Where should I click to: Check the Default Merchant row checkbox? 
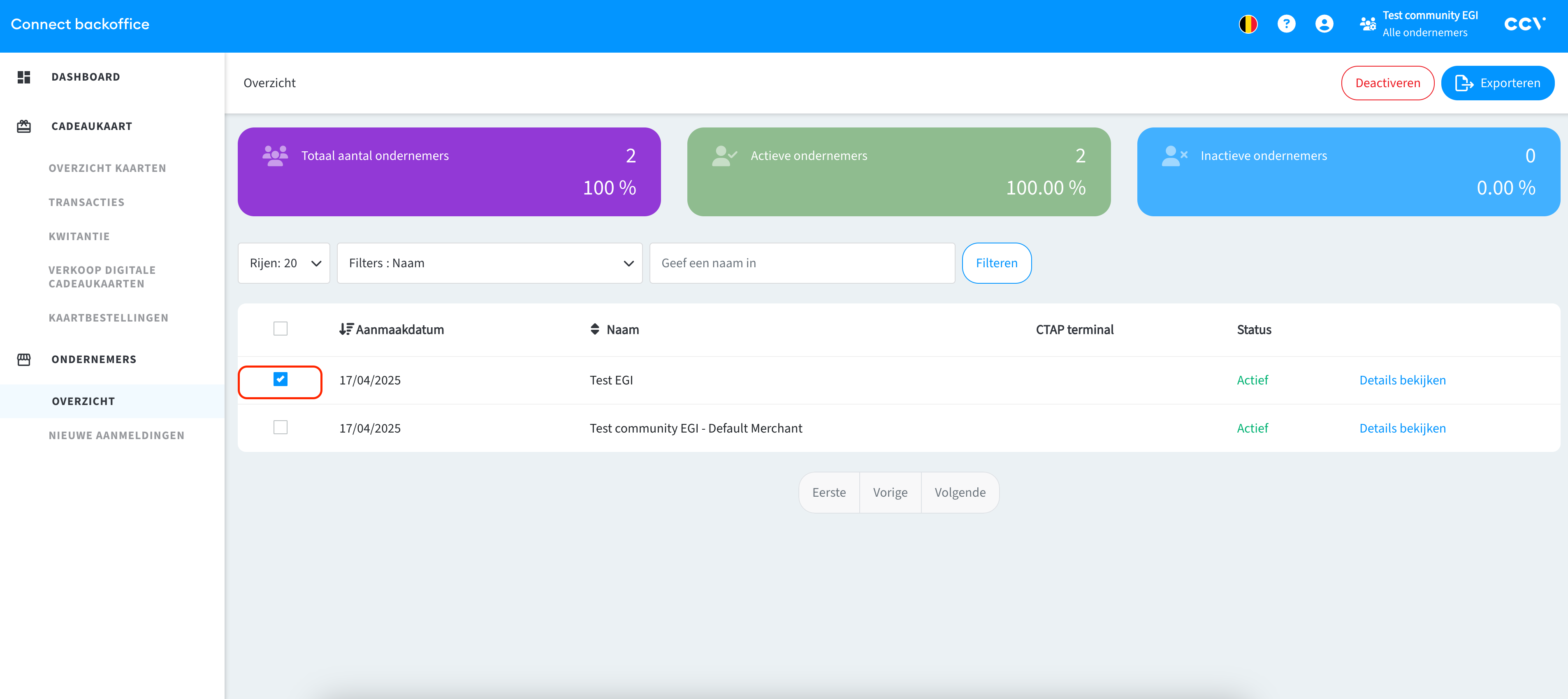pyautogui.click(x=280, y=427)
